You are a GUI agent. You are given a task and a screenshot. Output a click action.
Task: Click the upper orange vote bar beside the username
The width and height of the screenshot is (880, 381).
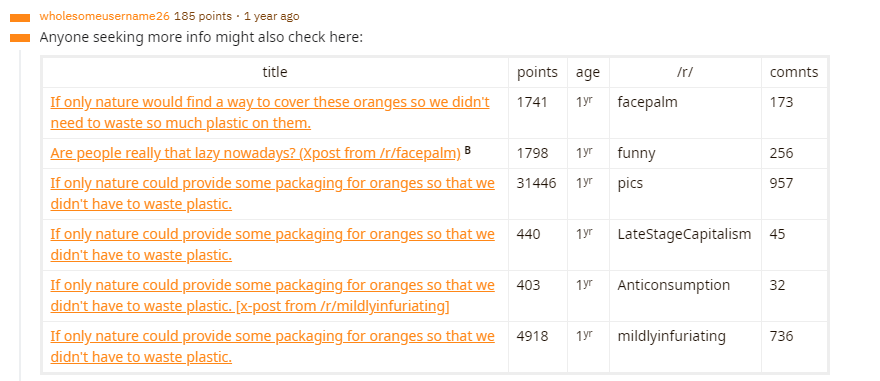click(x=20, y=18)
